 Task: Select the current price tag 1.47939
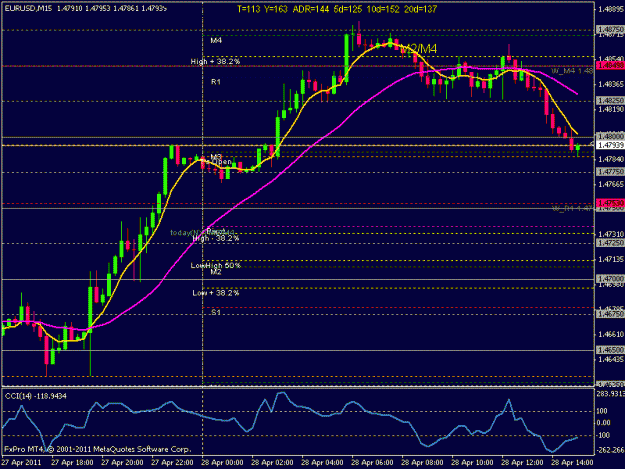(x=610, y=145)
